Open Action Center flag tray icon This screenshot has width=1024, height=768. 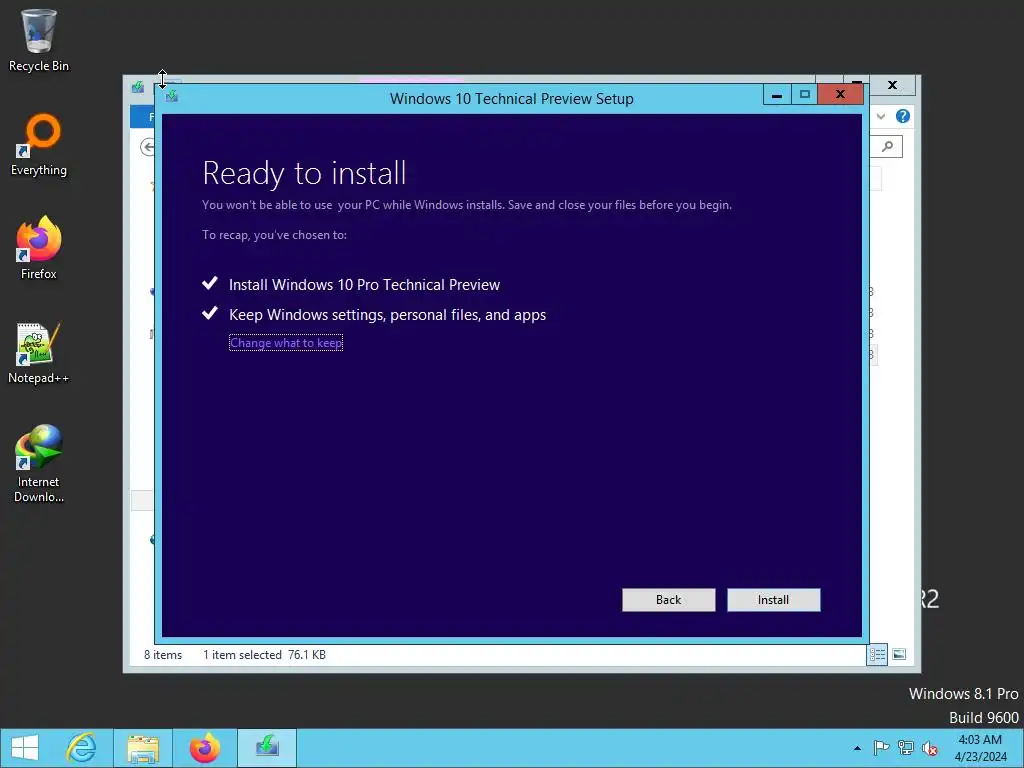pos(881,748)
